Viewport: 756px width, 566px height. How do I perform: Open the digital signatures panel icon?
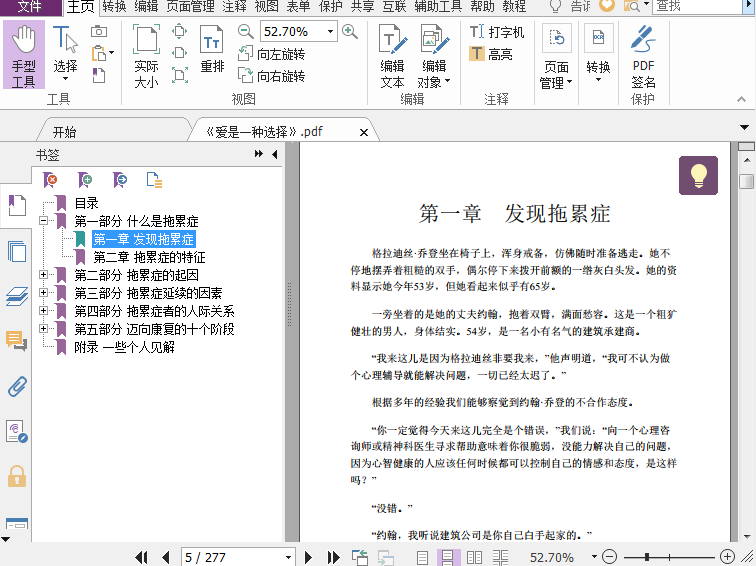click(17, 431)
